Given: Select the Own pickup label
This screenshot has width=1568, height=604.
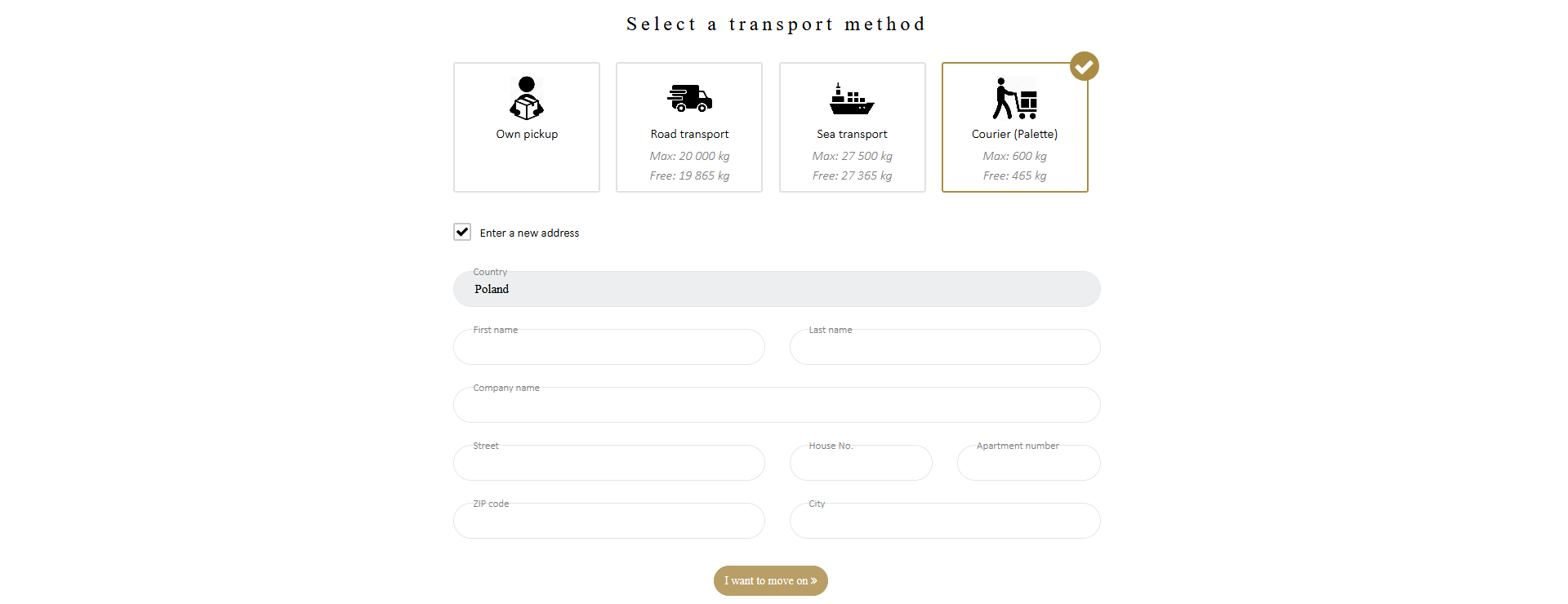Looking at the screenshot, I should pos(527,134).
